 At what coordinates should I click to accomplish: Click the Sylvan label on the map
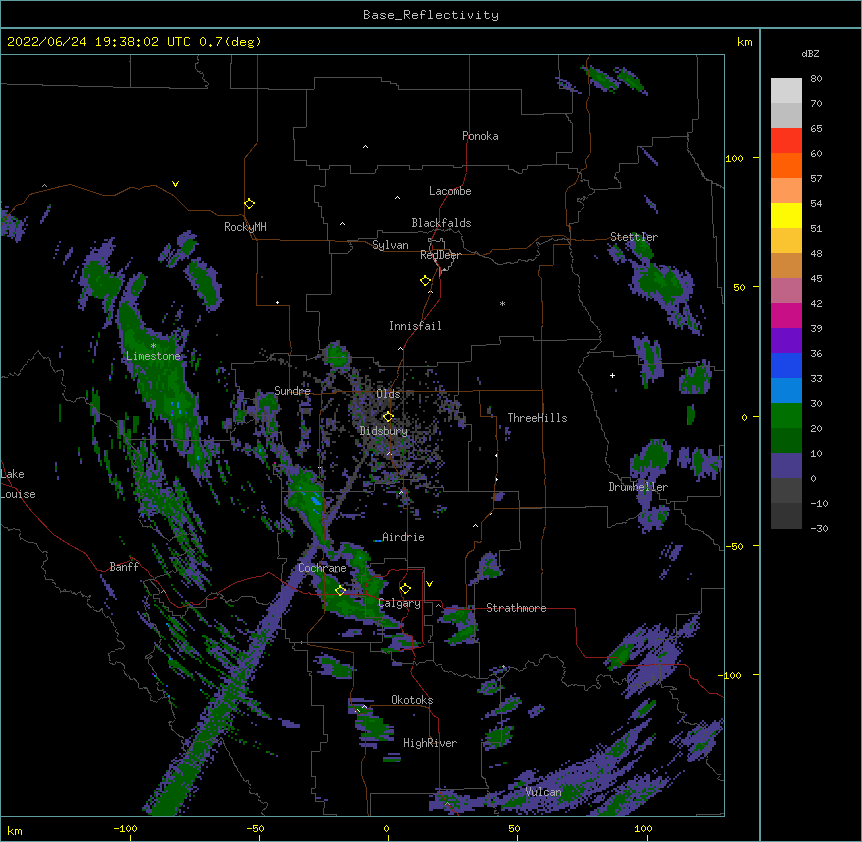[390, 245]
